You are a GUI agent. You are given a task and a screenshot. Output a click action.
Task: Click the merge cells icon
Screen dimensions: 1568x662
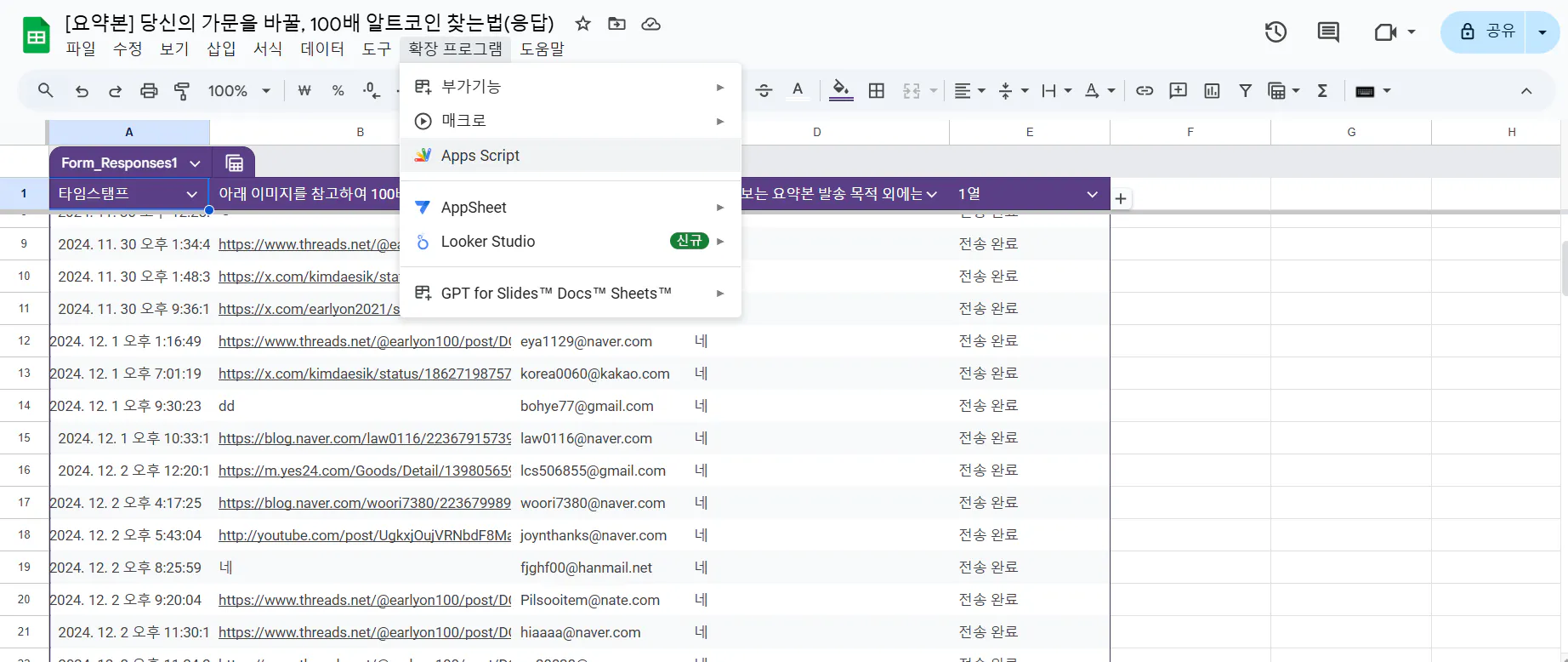pos(912,90)
